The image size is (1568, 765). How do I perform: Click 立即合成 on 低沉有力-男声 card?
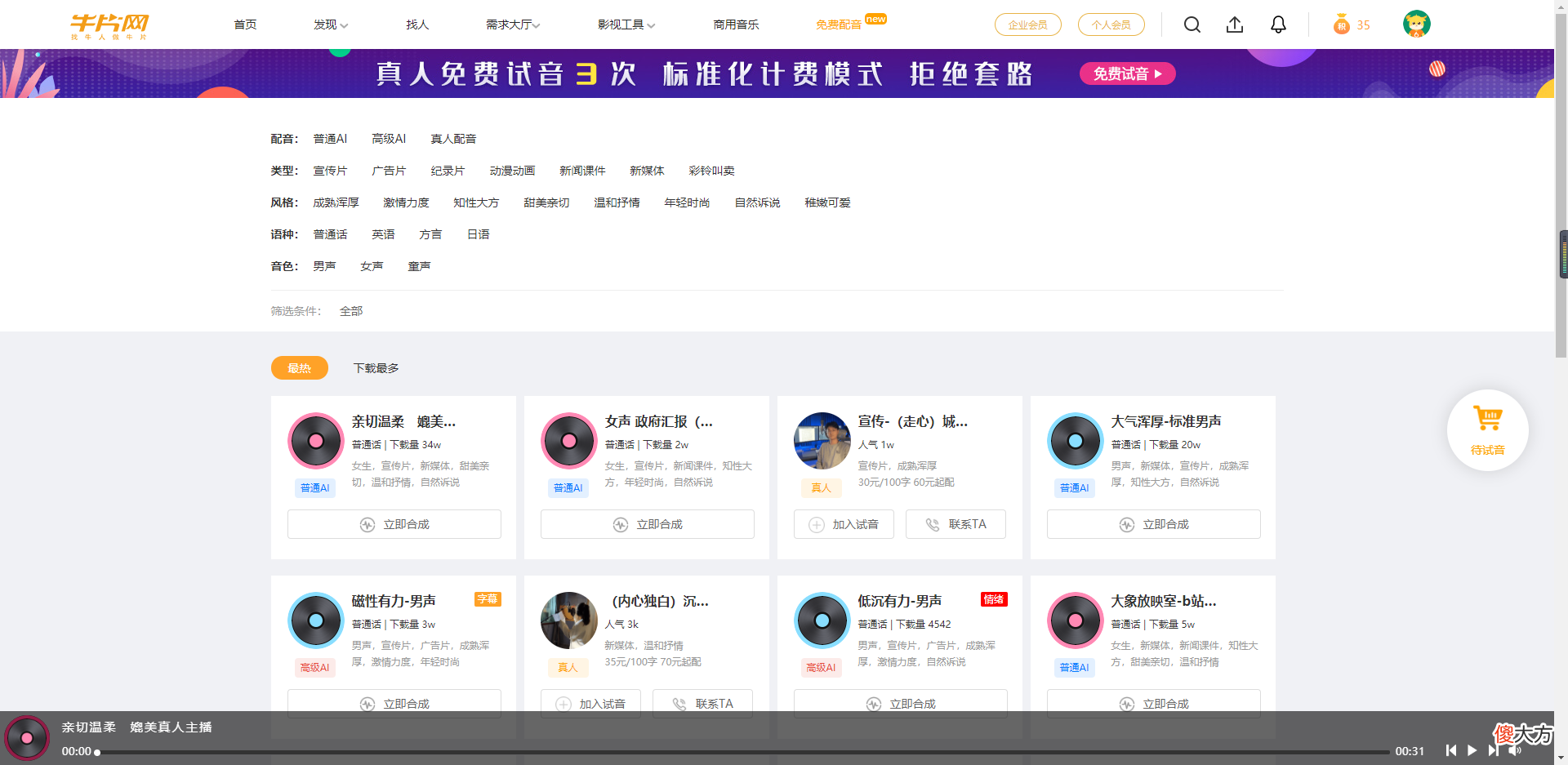click(x=901, y=704)
